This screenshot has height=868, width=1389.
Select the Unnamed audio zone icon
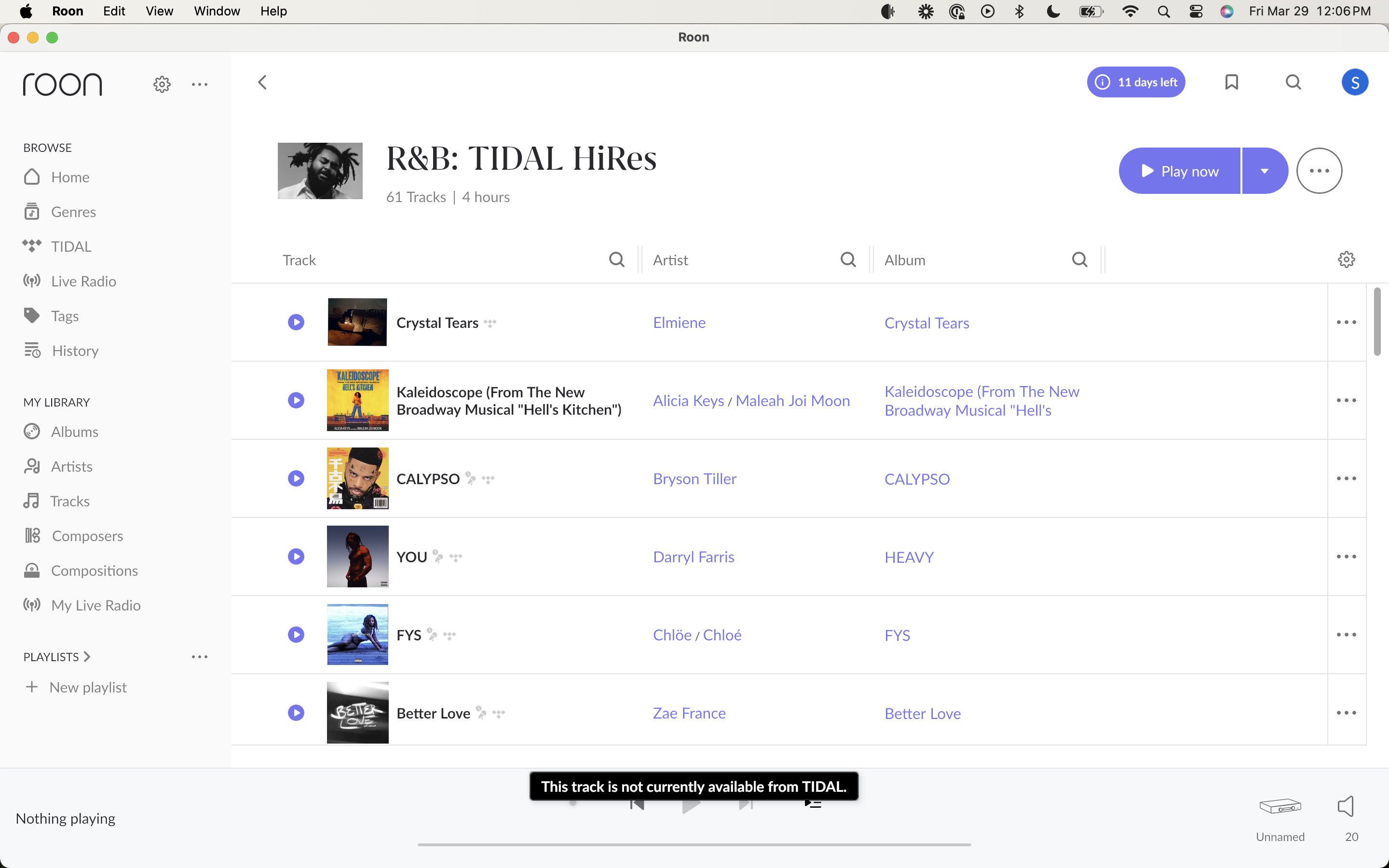tap(1280, 806)
